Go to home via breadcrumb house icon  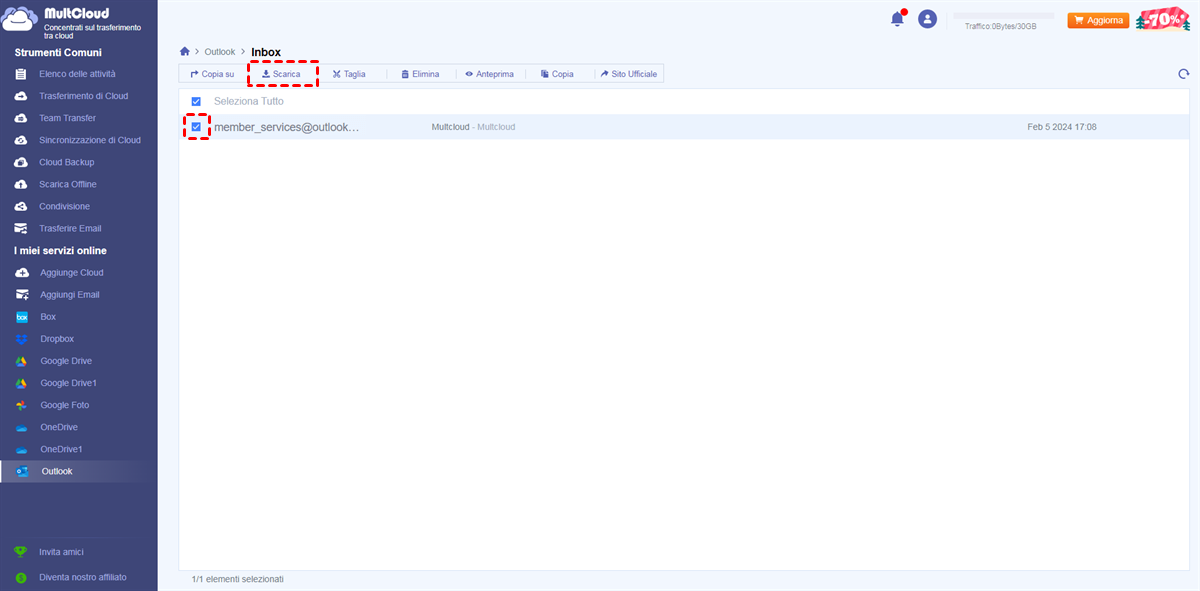[x=184, y=51]
